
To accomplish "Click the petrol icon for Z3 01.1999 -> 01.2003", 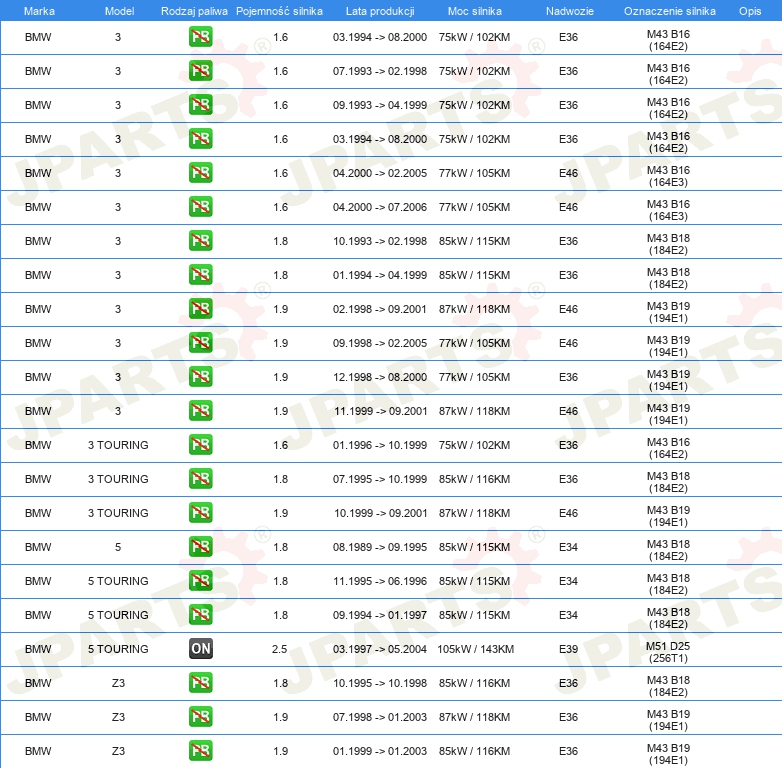I will [x=200, y=751].
